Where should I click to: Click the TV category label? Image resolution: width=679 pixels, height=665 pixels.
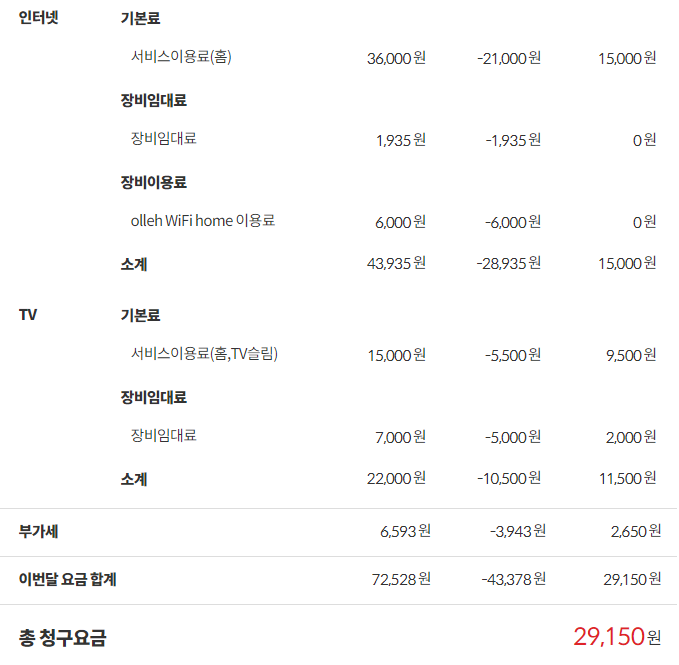pyautogui.click(x=28, y=315)
